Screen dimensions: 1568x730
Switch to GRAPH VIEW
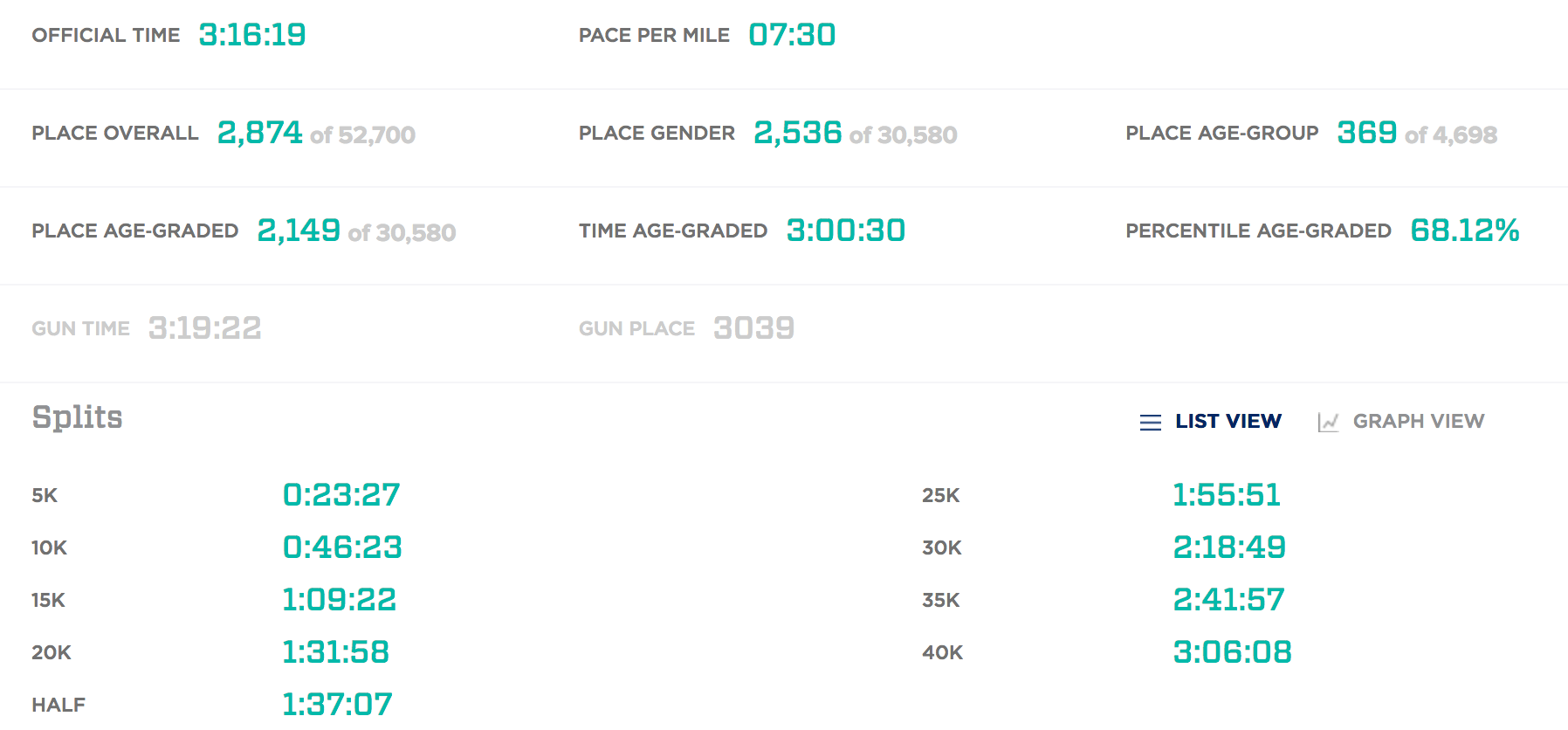click(x=1419, y=421)
